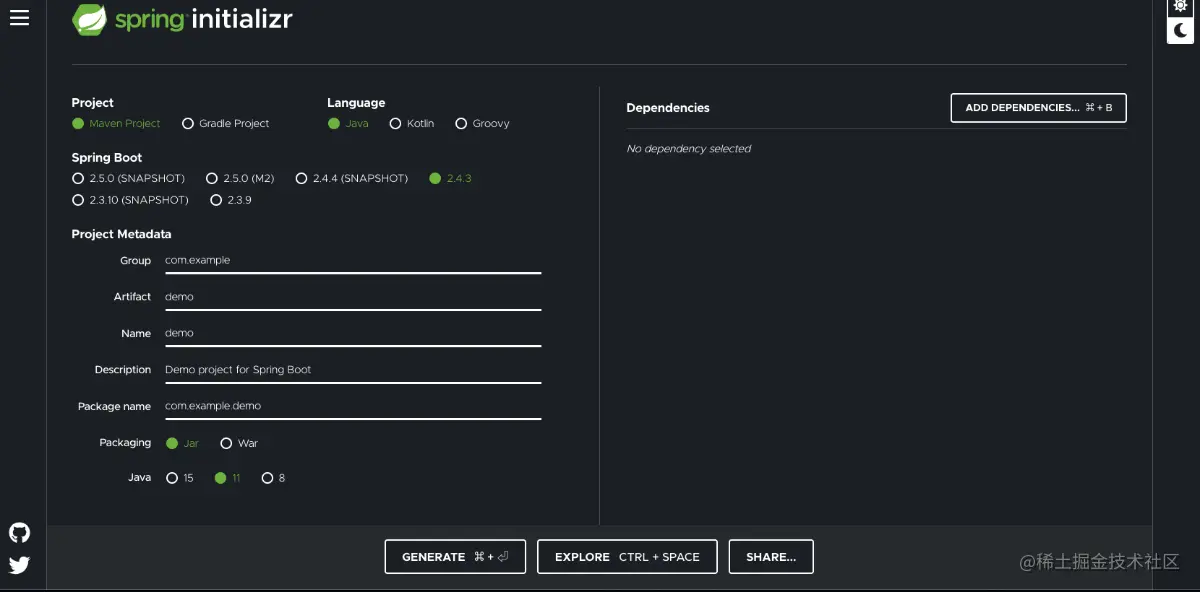Choose Java as the language

[348, 124]
